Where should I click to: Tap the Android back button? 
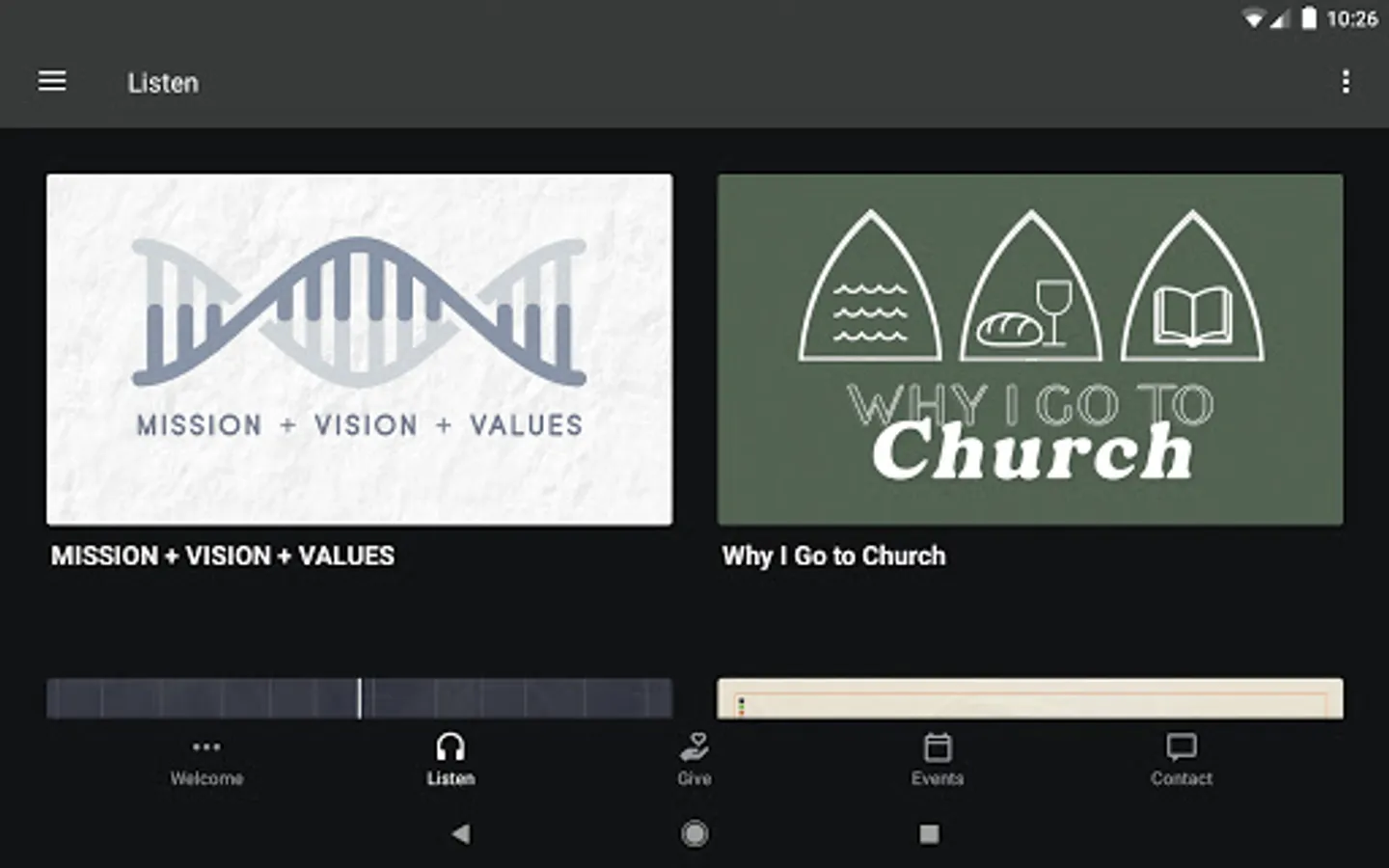pos(461,833)
